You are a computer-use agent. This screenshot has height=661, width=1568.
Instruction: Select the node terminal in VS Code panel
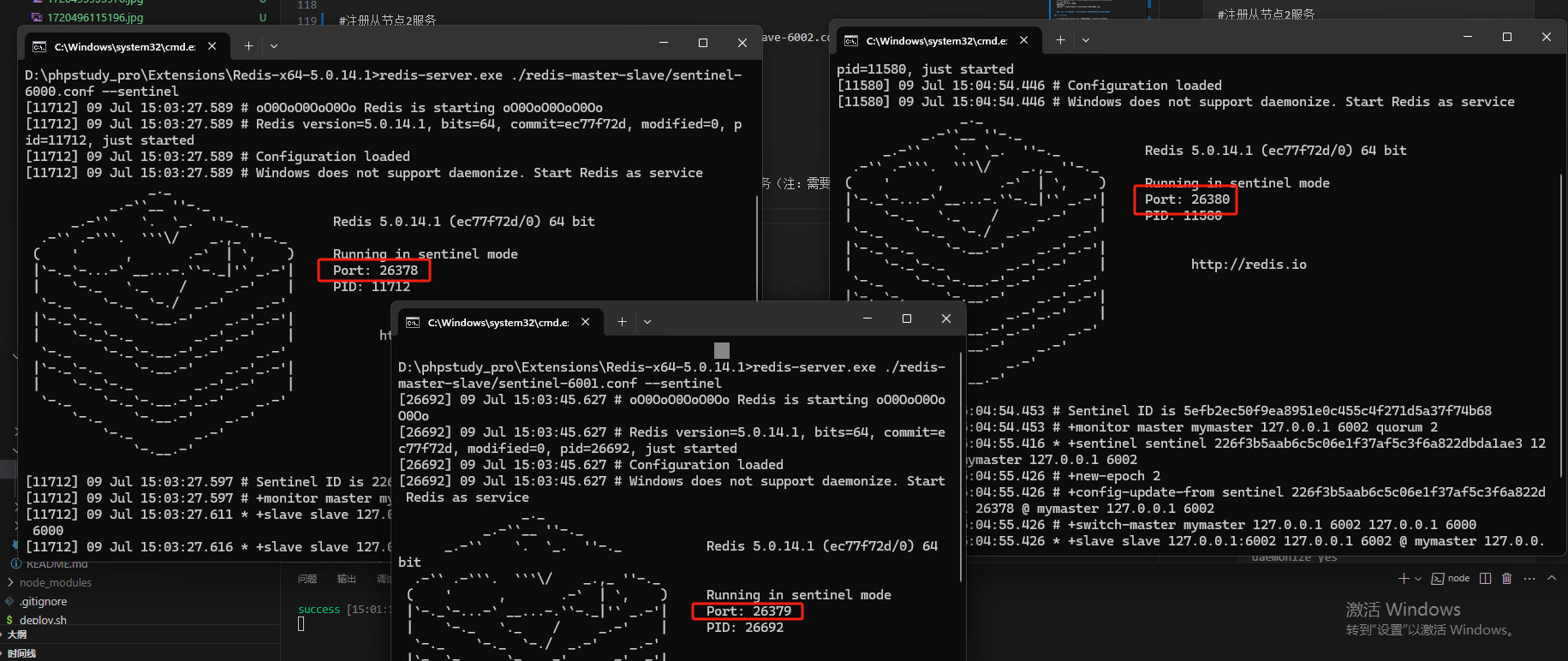pos(1451,579)
